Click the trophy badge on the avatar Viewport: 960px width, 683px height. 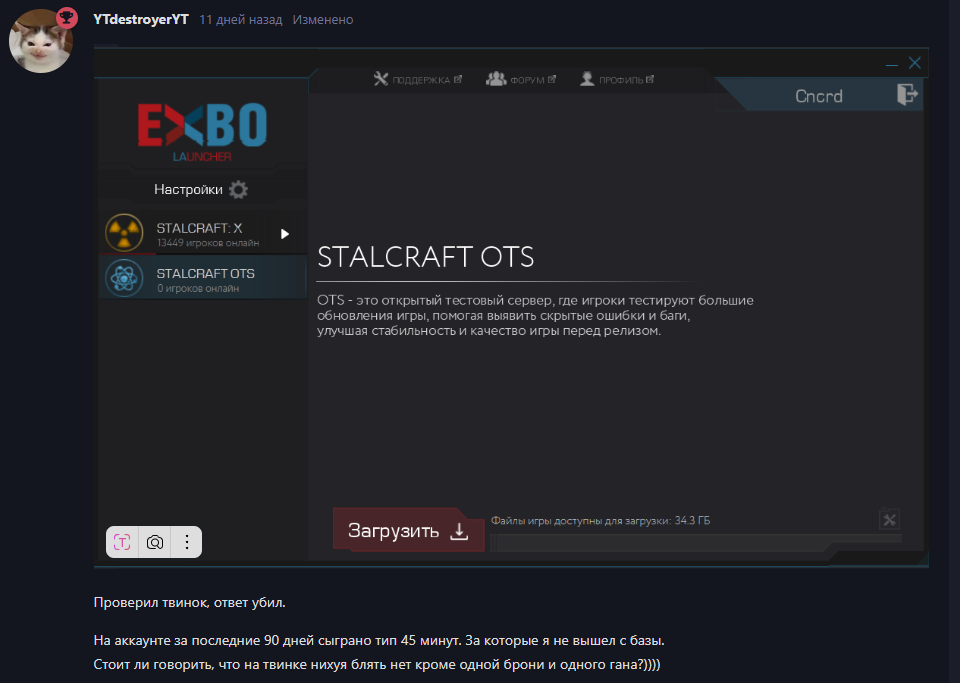(67, 18)
